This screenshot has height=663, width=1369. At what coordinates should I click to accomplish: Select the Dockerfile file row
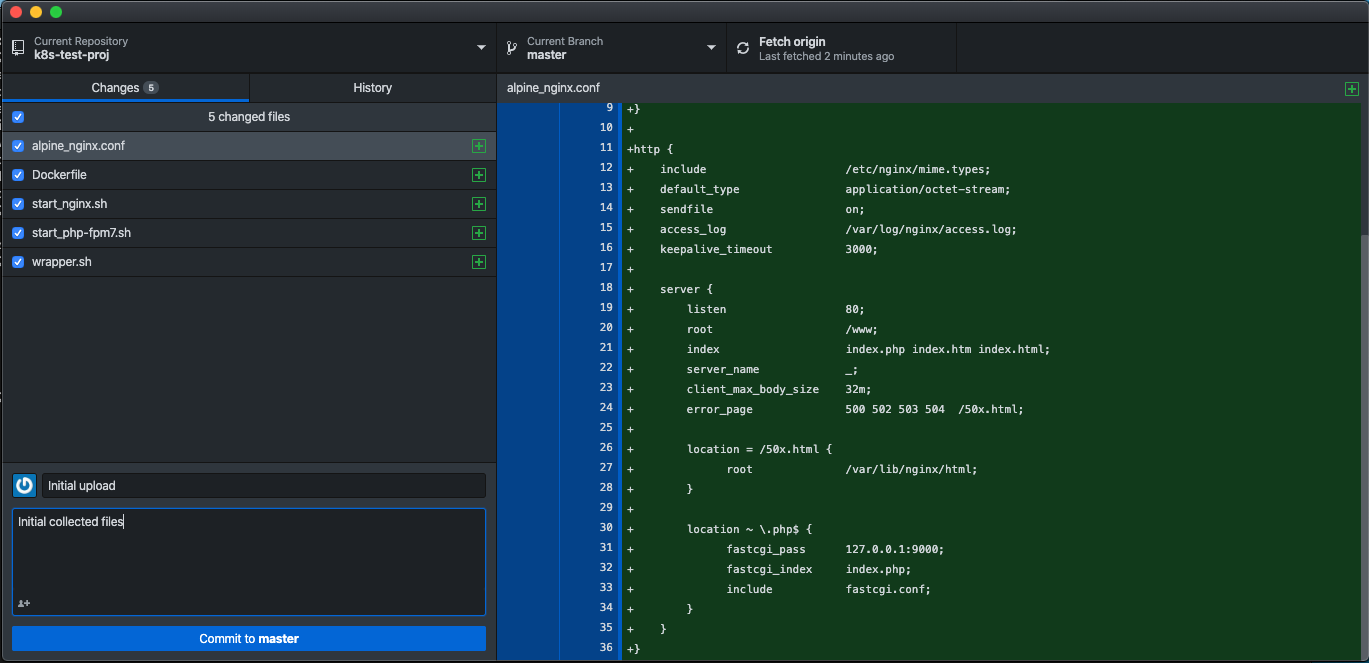click(x=249, y=175)
